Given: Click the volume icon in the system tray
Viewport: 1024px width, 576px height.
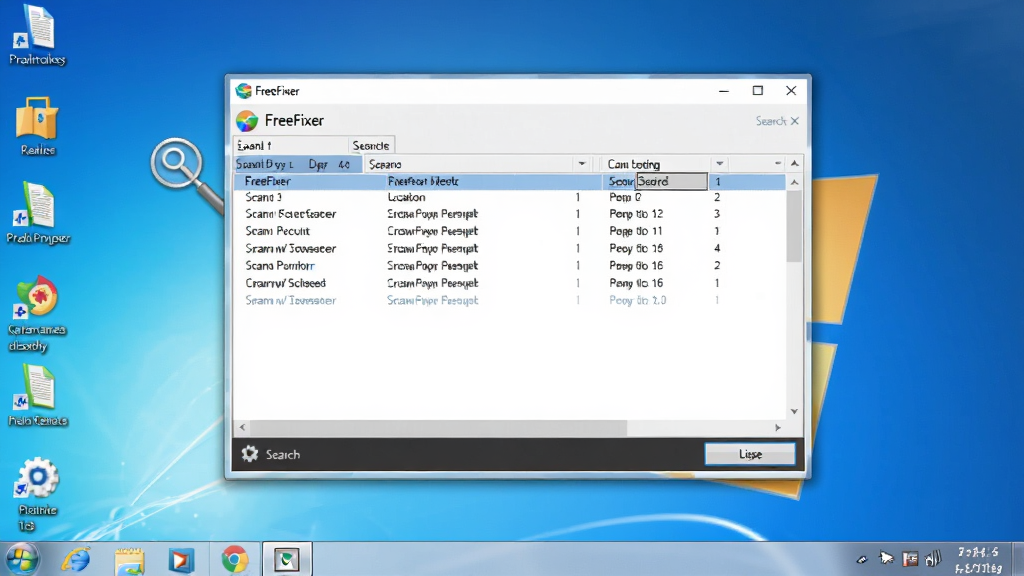Looking at the screenshot, I should (933, 558).
